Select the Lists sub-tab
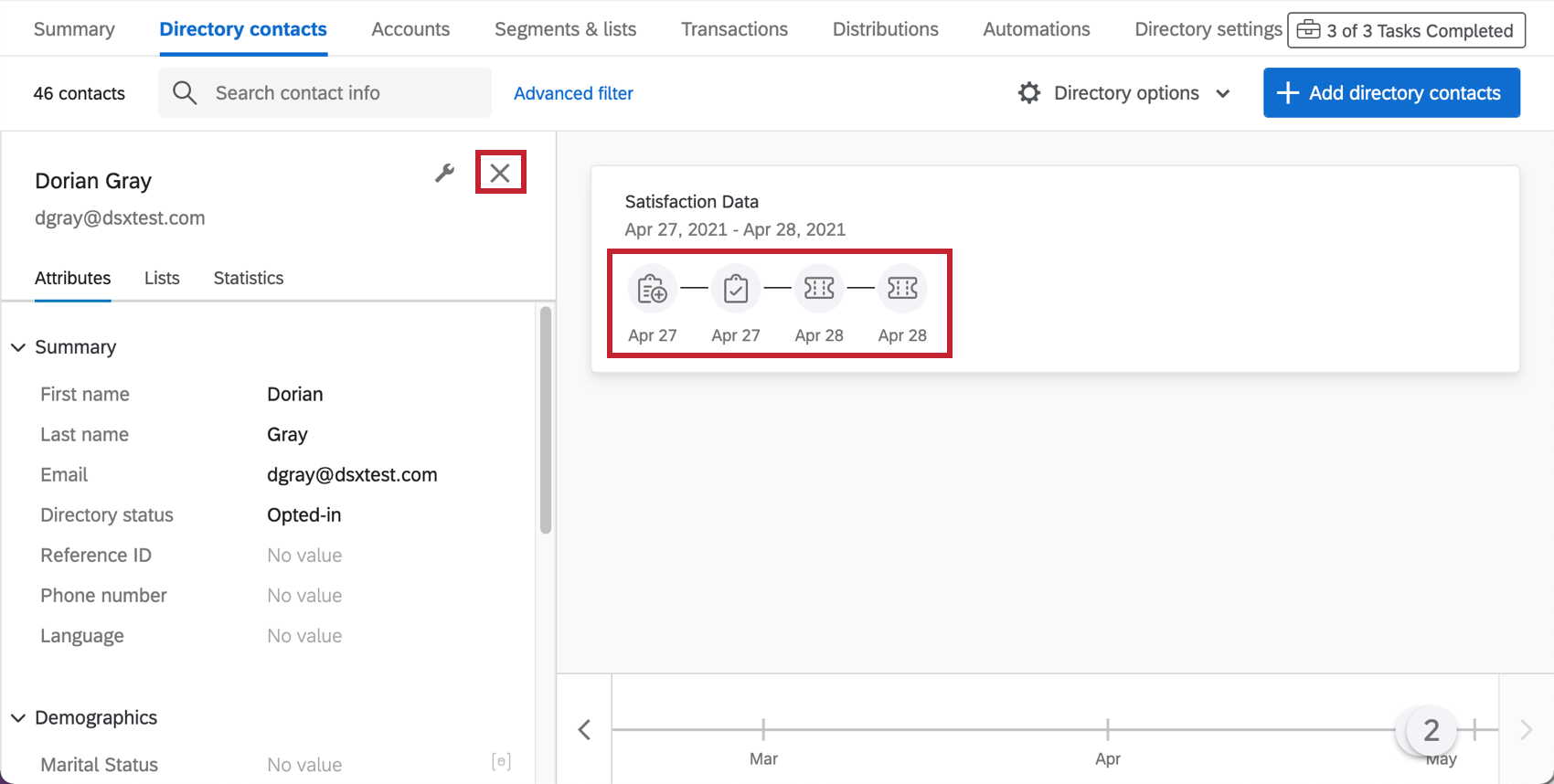The image size is (1554, 784). click(162, 278)
